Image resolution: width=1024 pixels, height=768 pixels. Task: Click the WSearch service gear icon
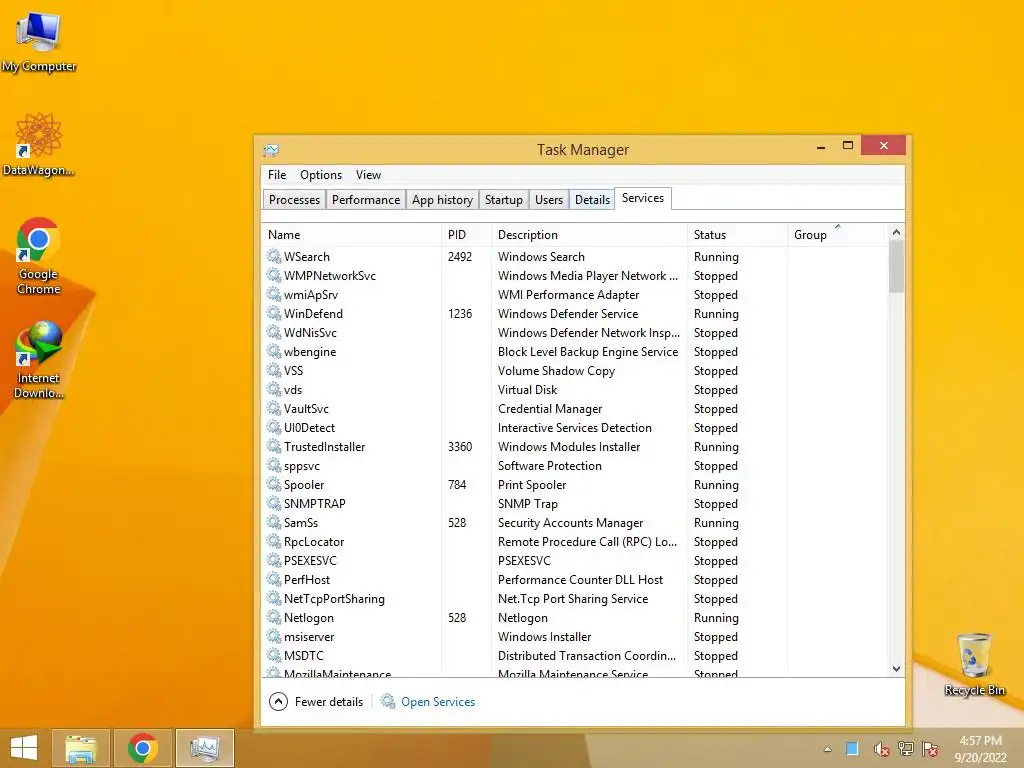point(274,256)
